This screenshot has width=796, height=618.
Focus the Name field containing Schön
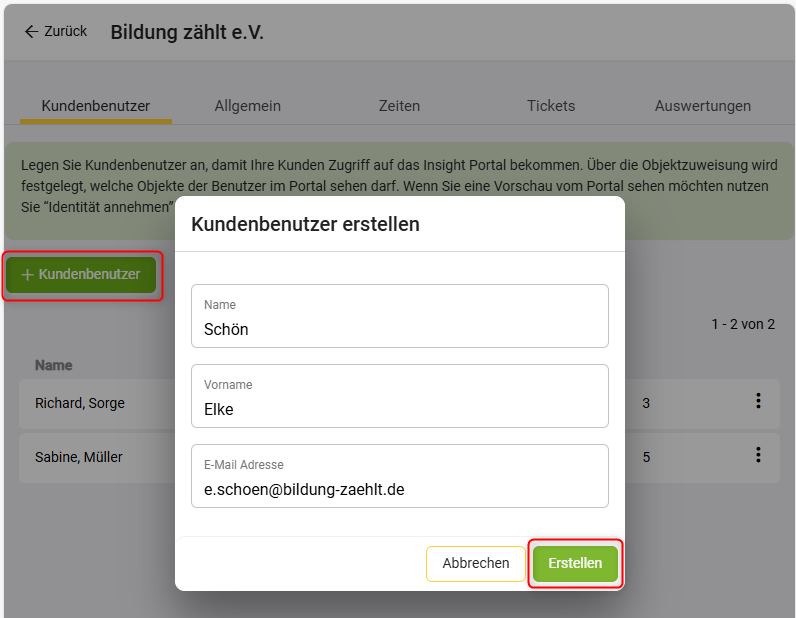click(400, 328)
